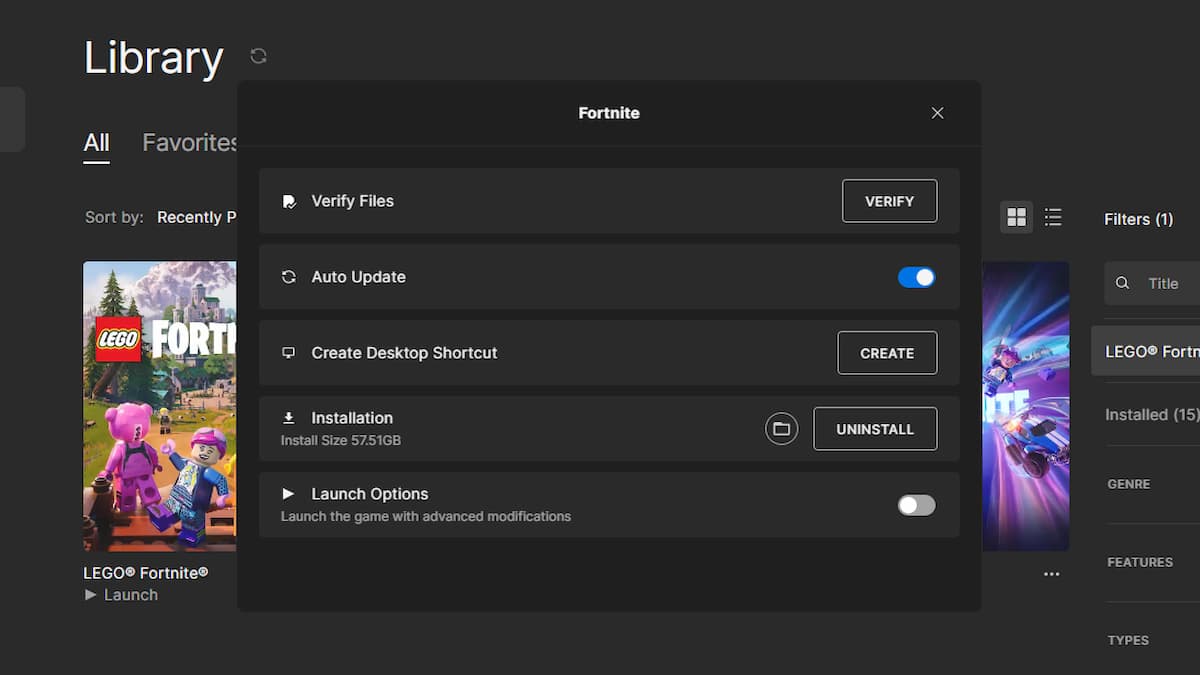Switch to grid view layout
The image size is (1200, 675).
coord(1016,217)
